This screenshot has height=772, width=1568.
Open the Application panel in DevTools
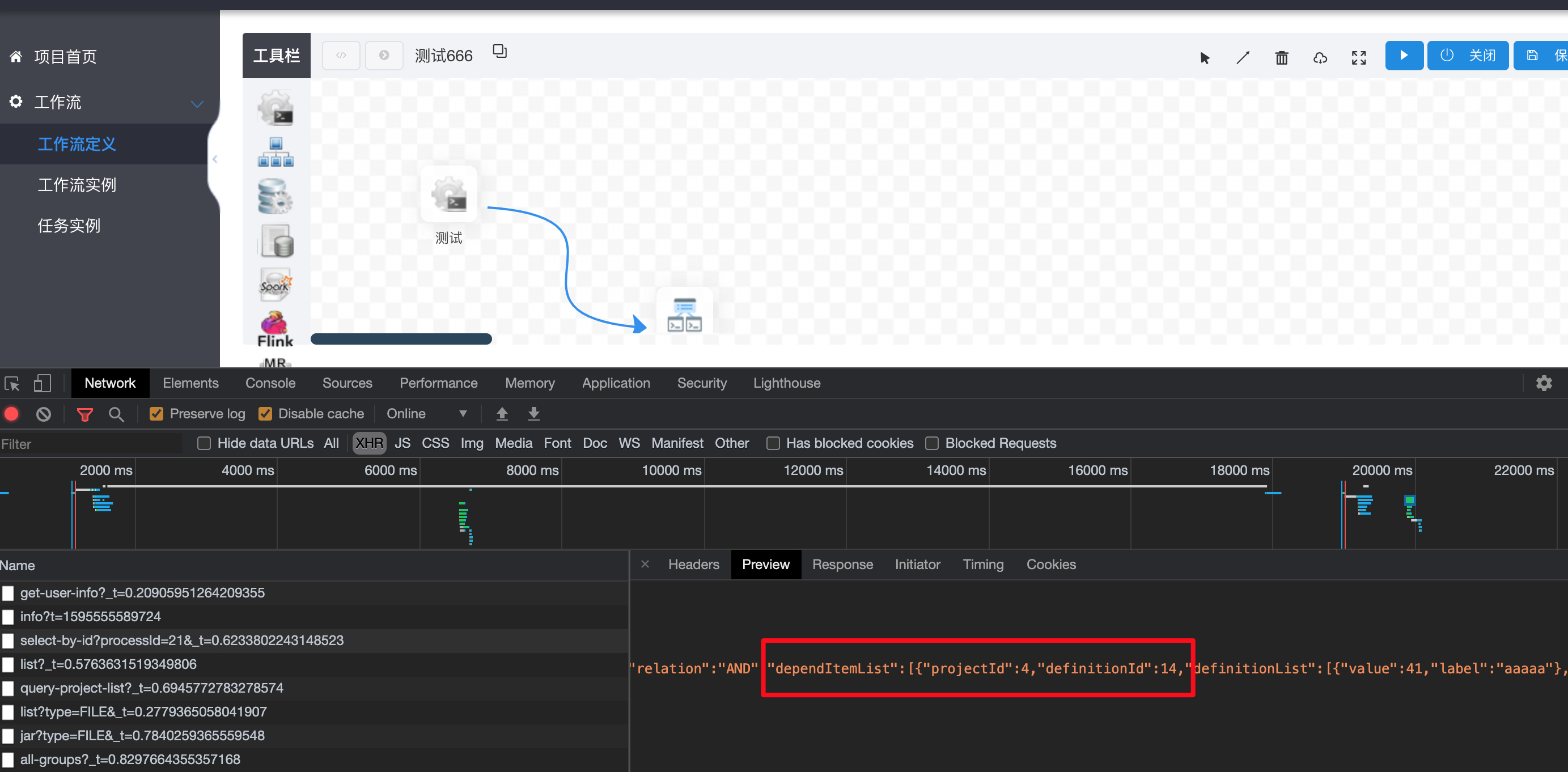click(616, 383)
